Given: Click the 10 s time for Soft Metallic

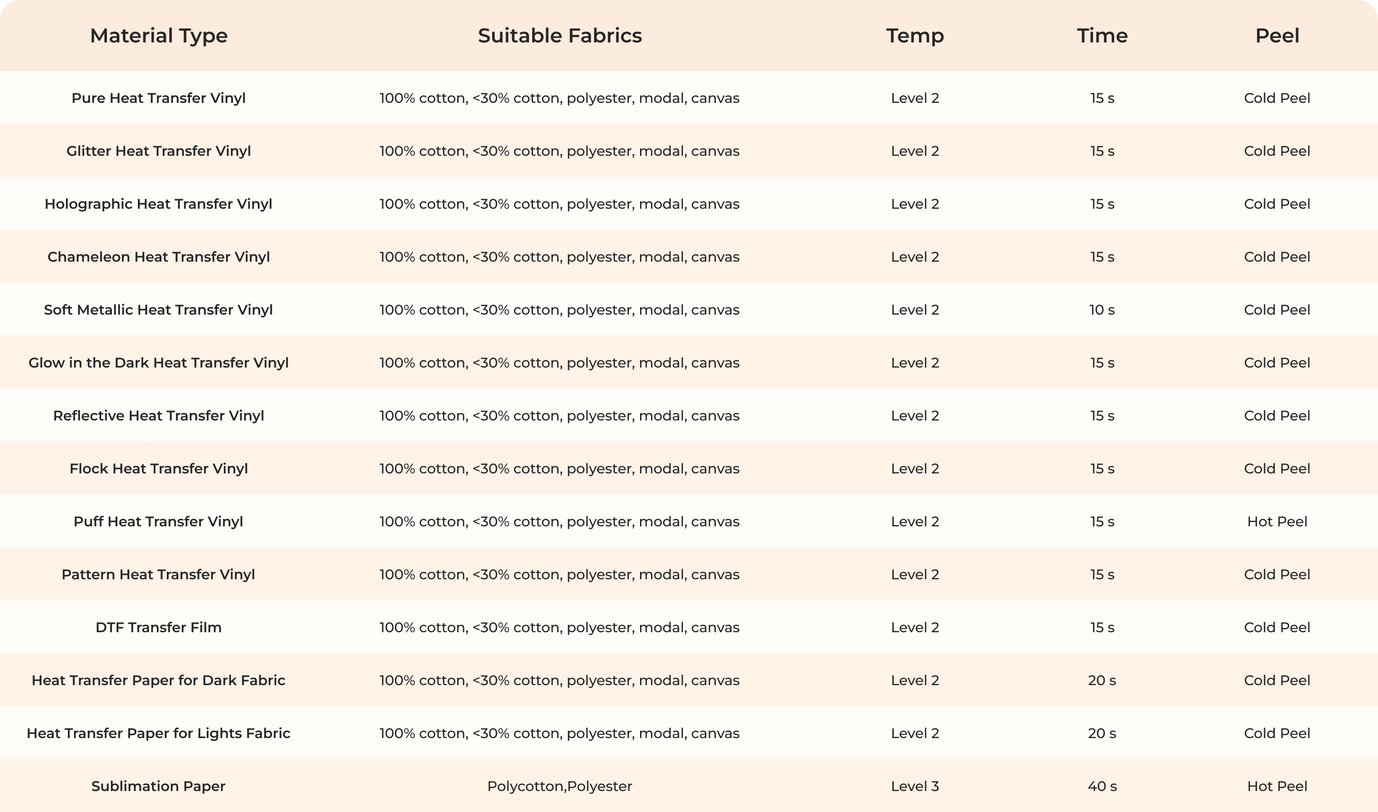Looking at the screenshot, I should 1102,310.
